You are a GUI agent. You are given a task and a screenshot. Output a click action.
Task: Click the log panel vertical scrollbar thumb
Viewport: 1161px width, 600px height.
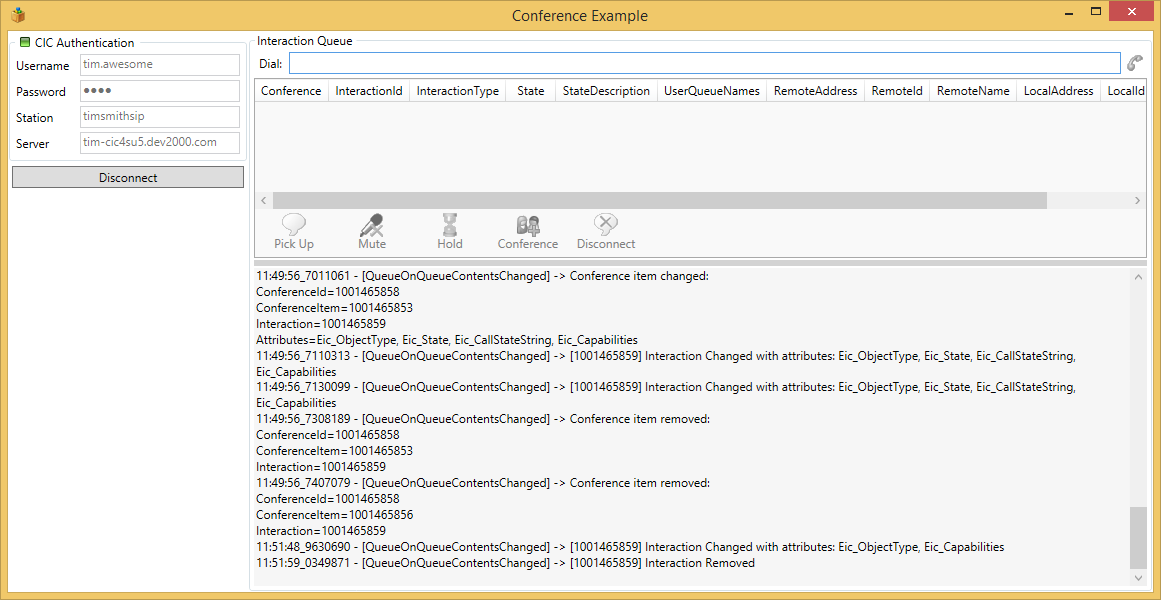coord(1138,539)
